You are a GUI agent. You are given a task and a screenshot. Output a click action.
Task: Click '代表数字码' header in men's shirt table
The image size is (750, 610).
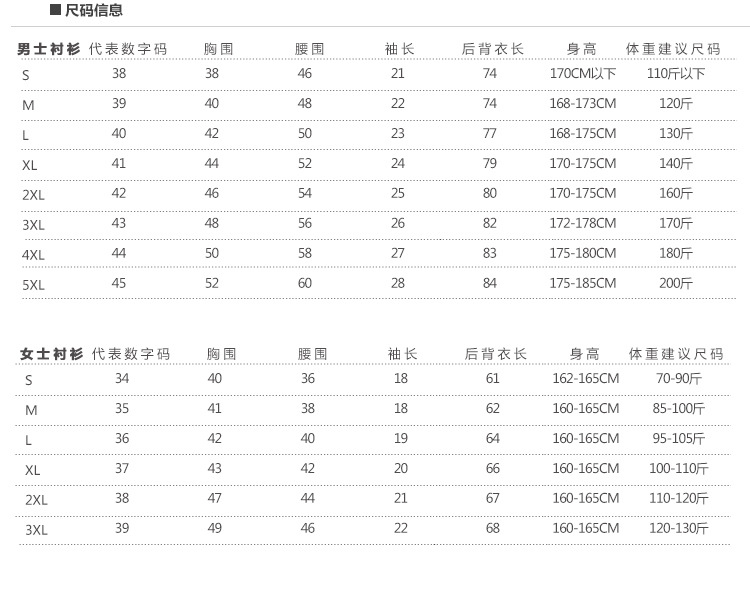pyautogui.click(x=128, y=49)
